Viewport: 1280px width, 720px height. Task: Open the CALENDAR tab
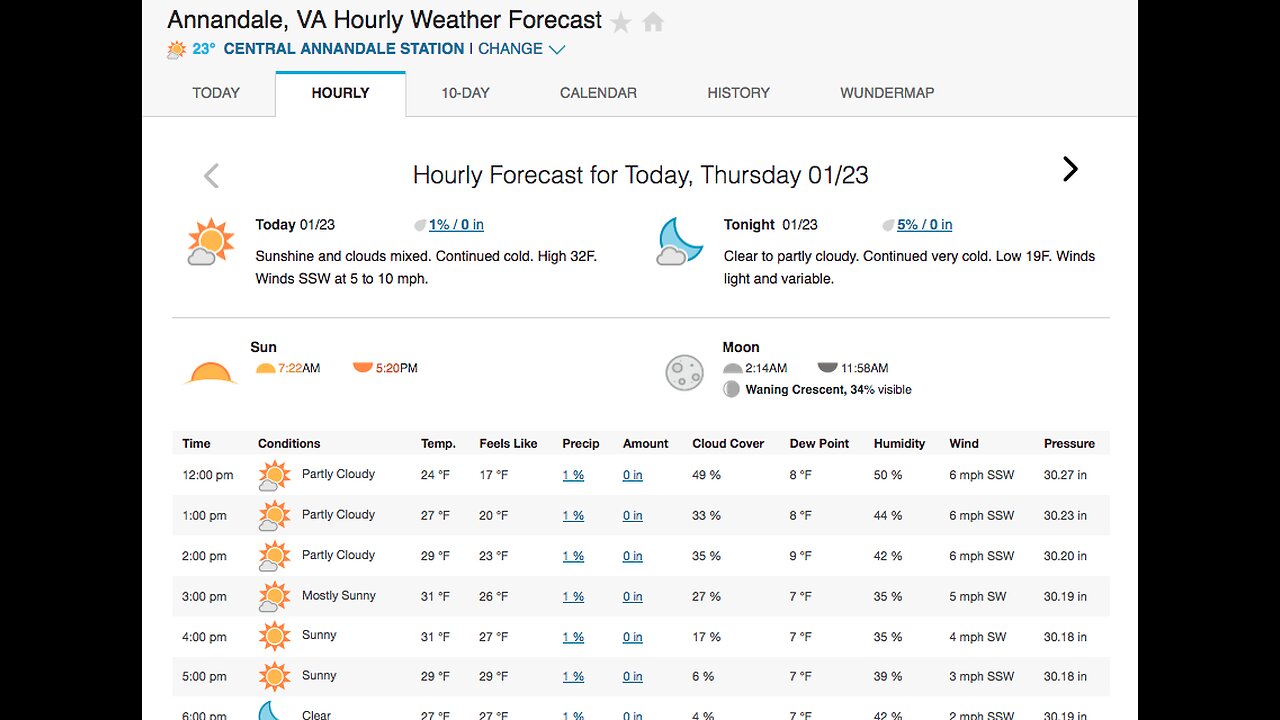(598, 93)
